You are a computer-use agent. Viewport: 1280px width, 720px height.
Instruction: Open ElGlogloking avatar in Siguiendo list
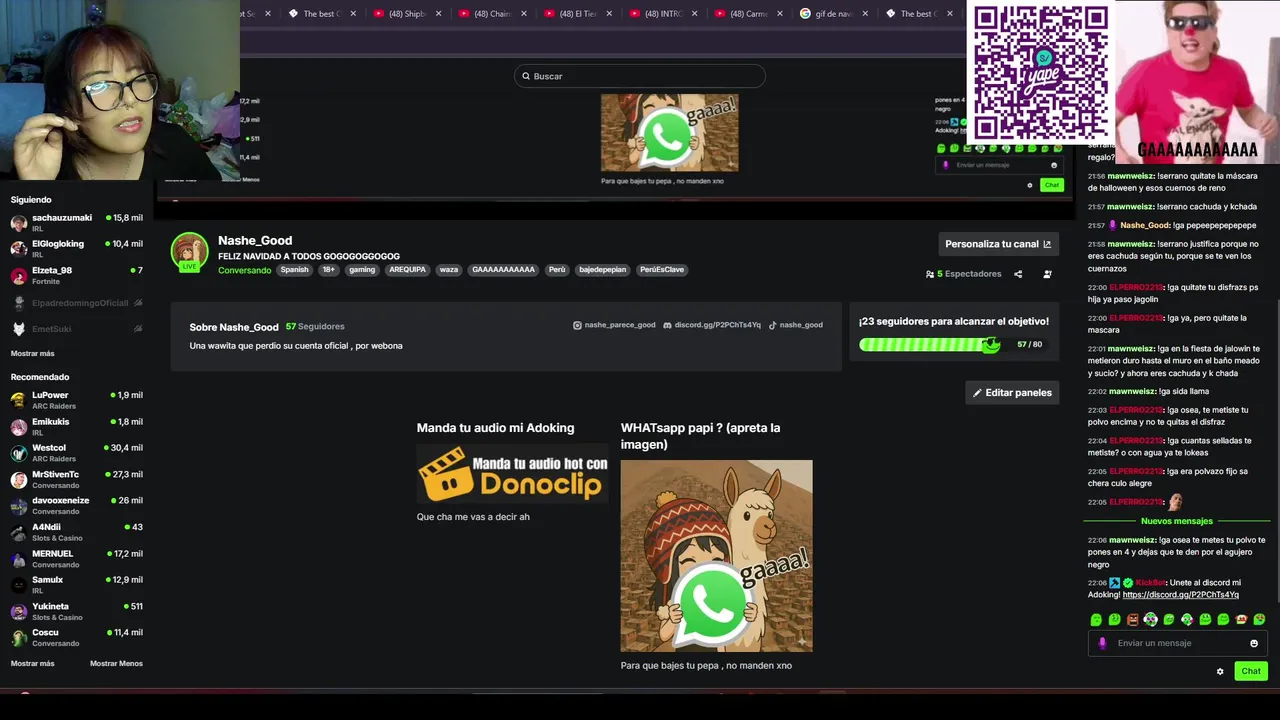pyautogui.click(x=19, y=249)
